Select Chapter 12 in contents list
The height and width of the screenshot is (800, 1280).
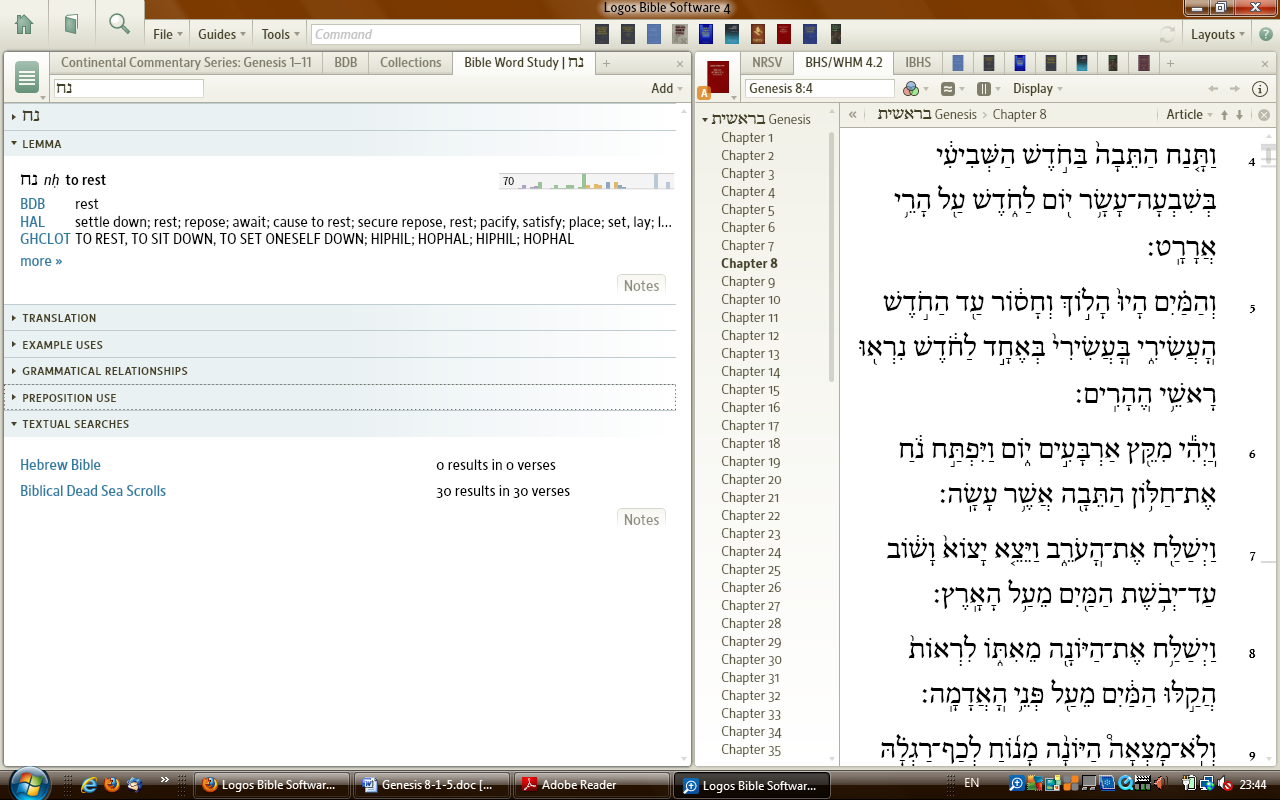coord(750,336)
